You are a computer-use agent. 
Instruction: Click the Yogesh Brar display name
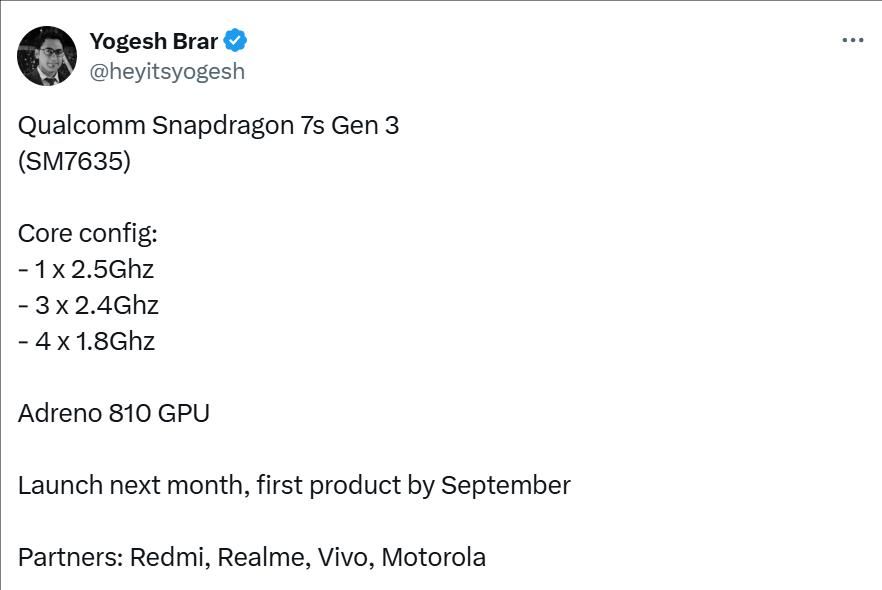[x=154, y=41]
